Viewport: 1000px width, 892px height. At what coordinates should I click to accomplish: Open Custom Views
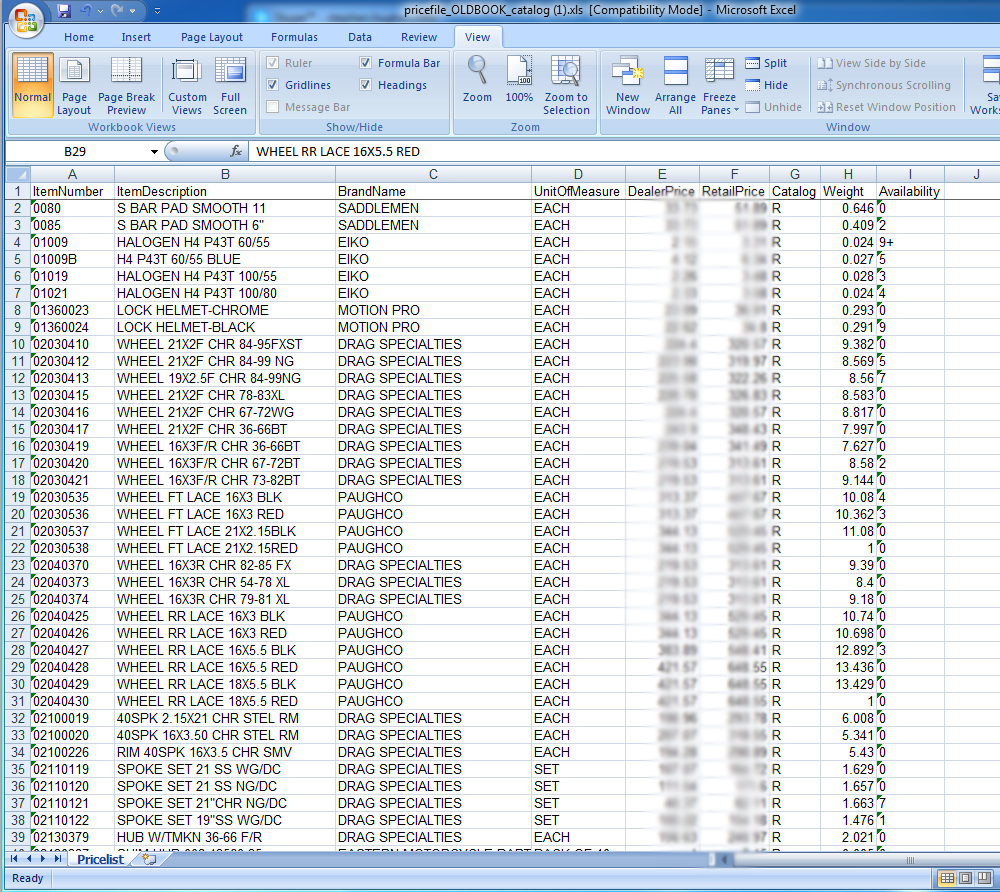pyautogui.click(x=187, y=85)
